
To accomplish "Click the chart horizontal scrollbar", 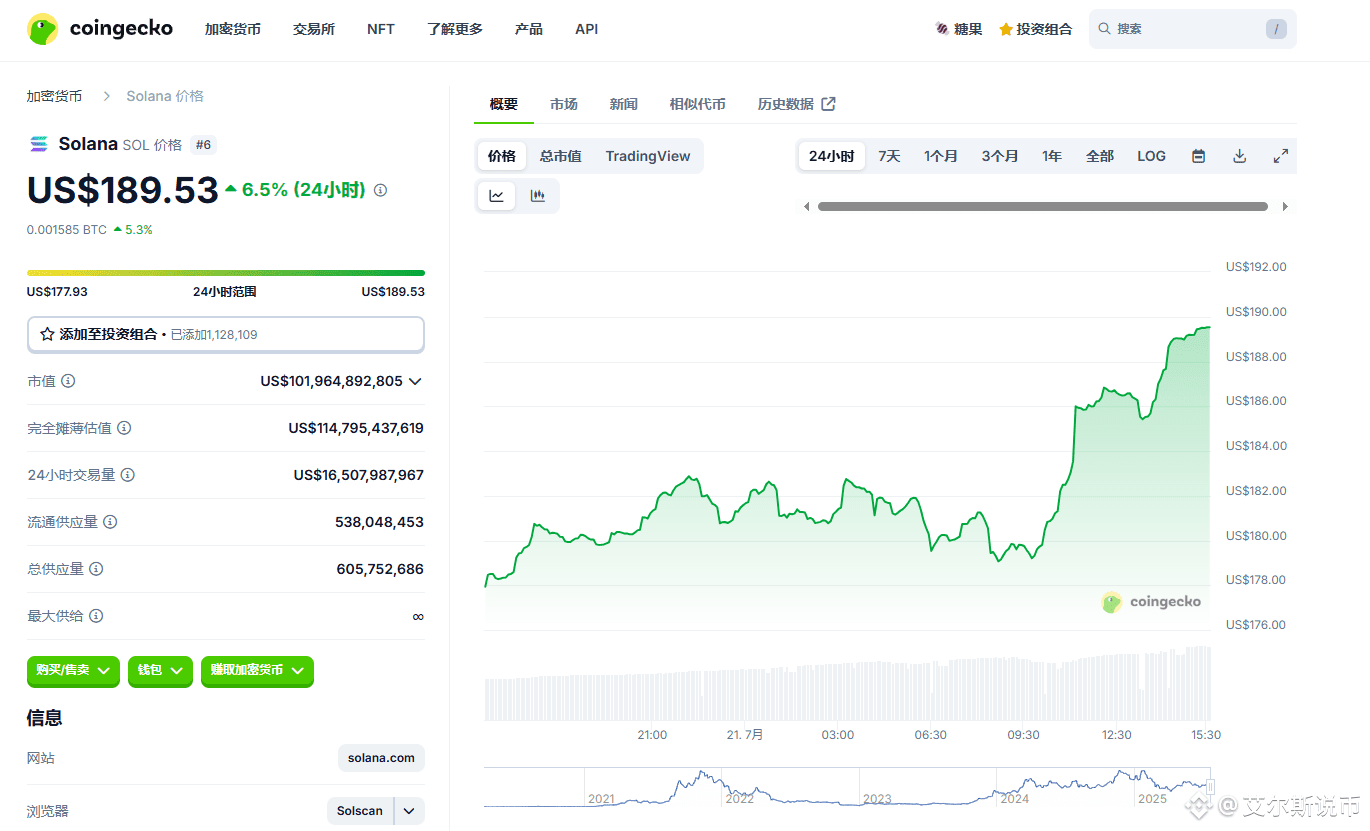I will (1043, 207).
